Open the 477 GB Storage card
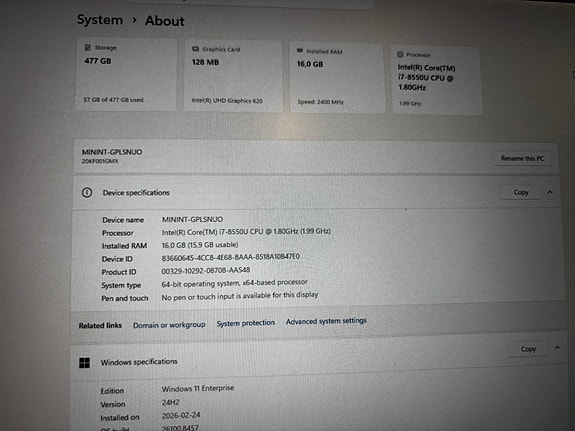The image size is (575, 431). pos(126,75)
